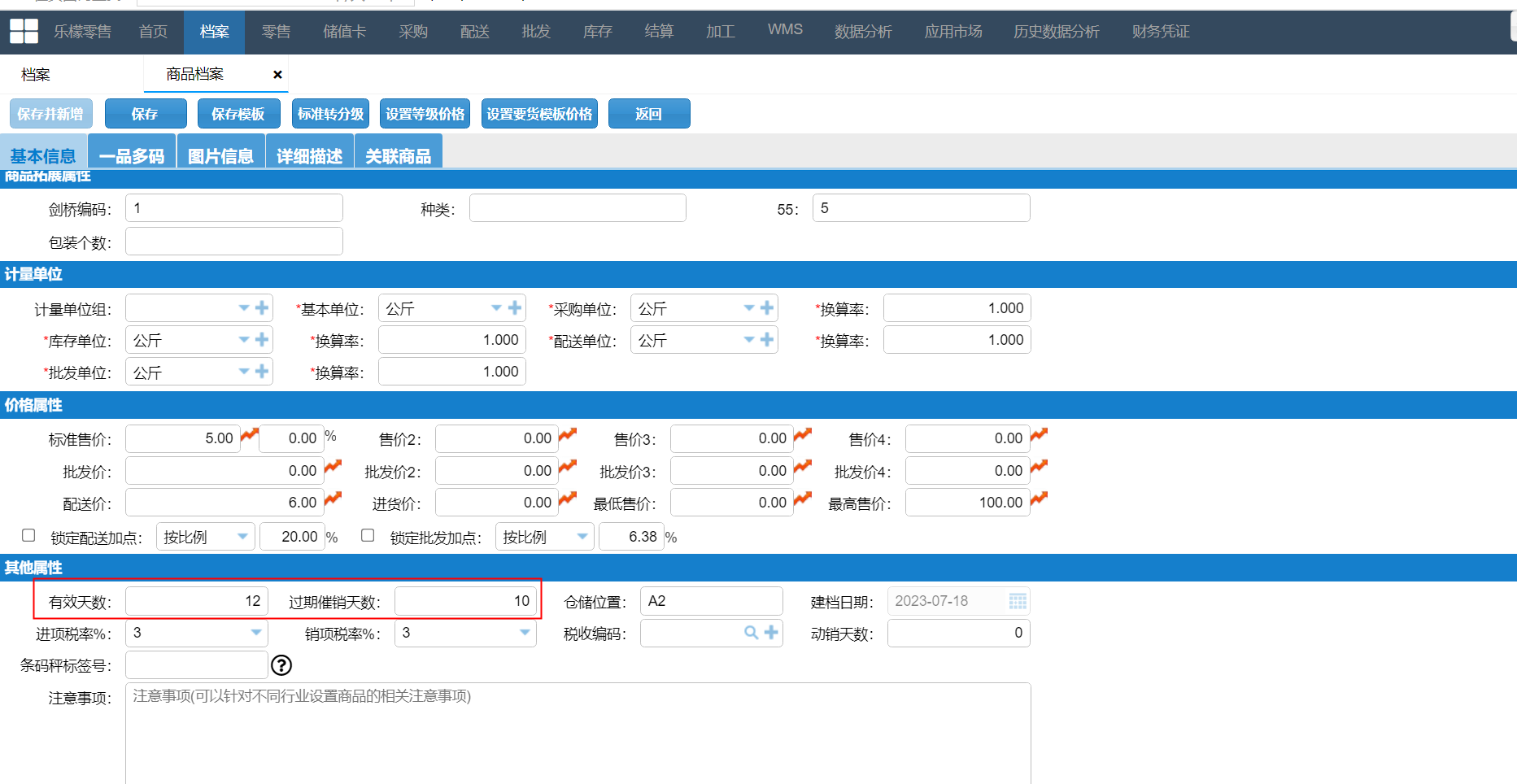Viewport: 1517px width, 784px height.
Task: Open price trend chart for 标准售价
Action: click(250, 435)
